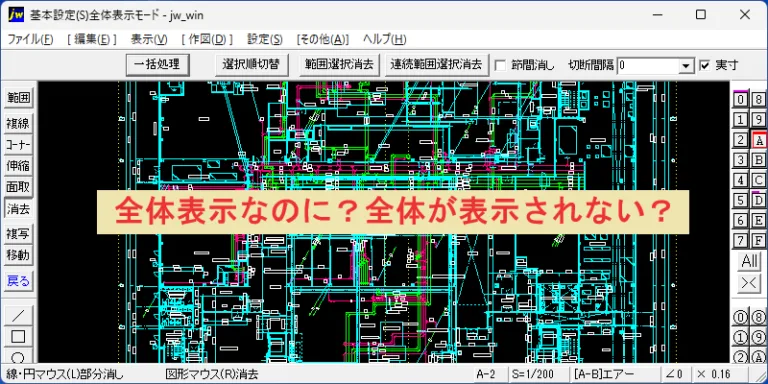Screen dimensions: 768x384
Task: Toggle layer group circled A button
Action: (759, 356)
